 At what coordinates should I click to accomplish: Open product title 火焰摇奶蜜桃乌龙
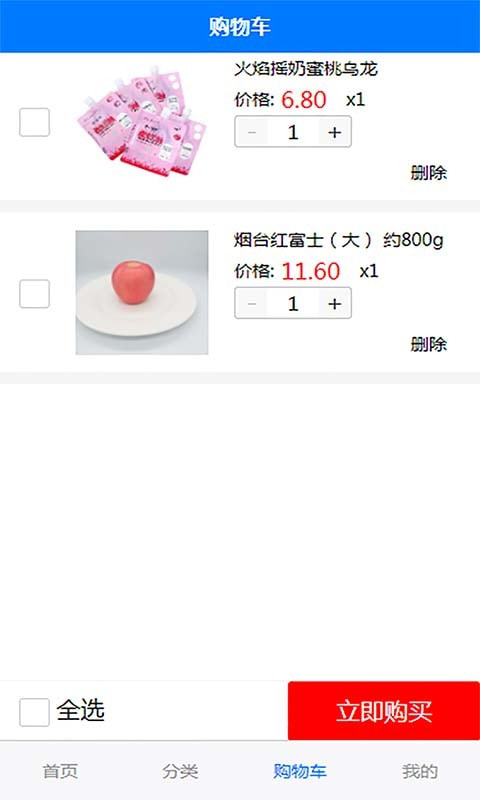click(x=306, y=69)
